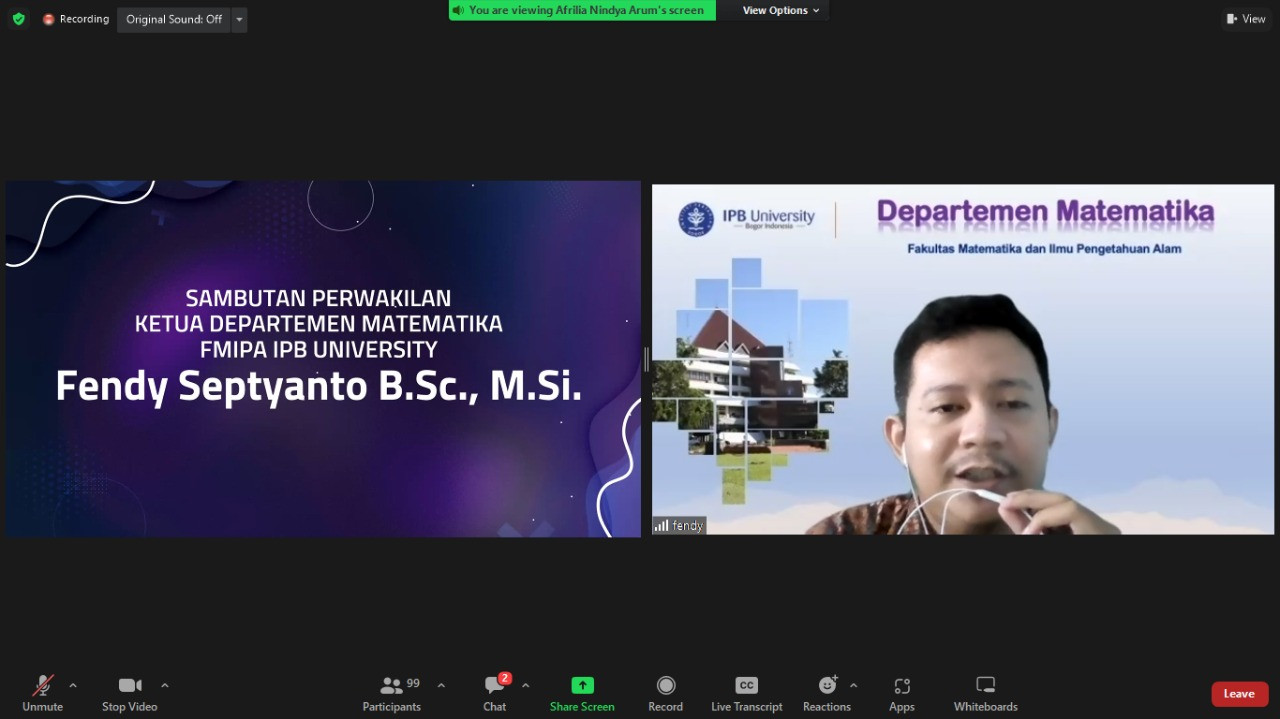Expand video options caret next to Stop Video
Viewport: 1280px width, 719px height.
click(165, 685)
